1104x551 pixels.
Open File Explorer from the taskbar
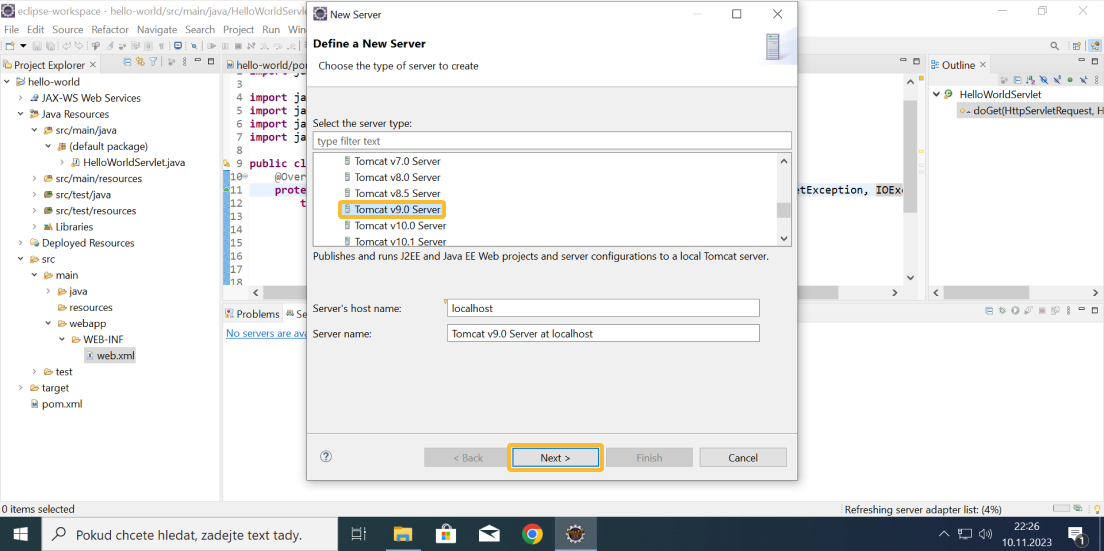401,534
